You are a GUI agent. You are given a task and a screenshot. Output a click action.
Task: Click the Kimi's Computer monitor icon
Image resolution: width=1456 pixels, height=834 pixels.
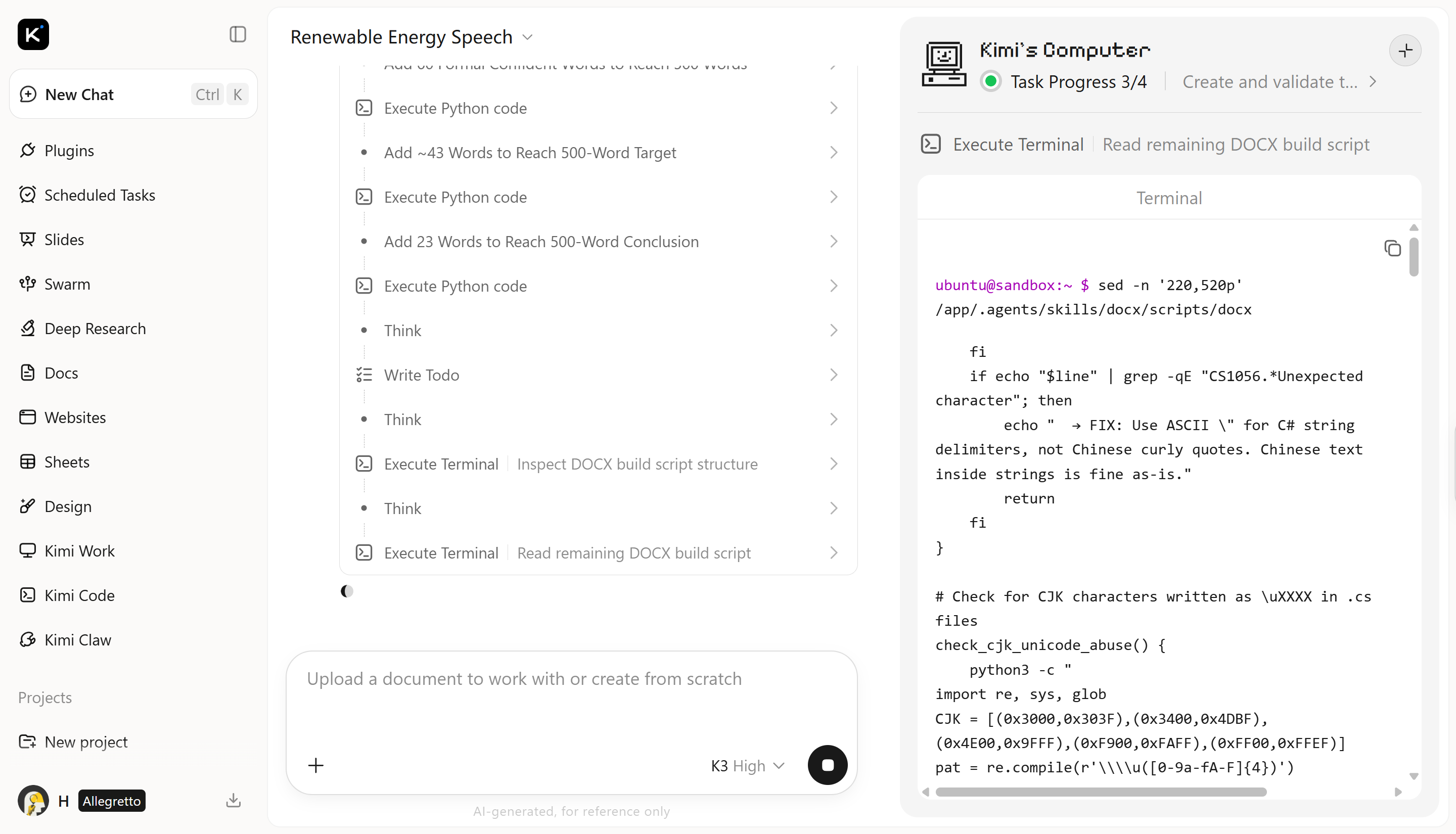point(944,64)
